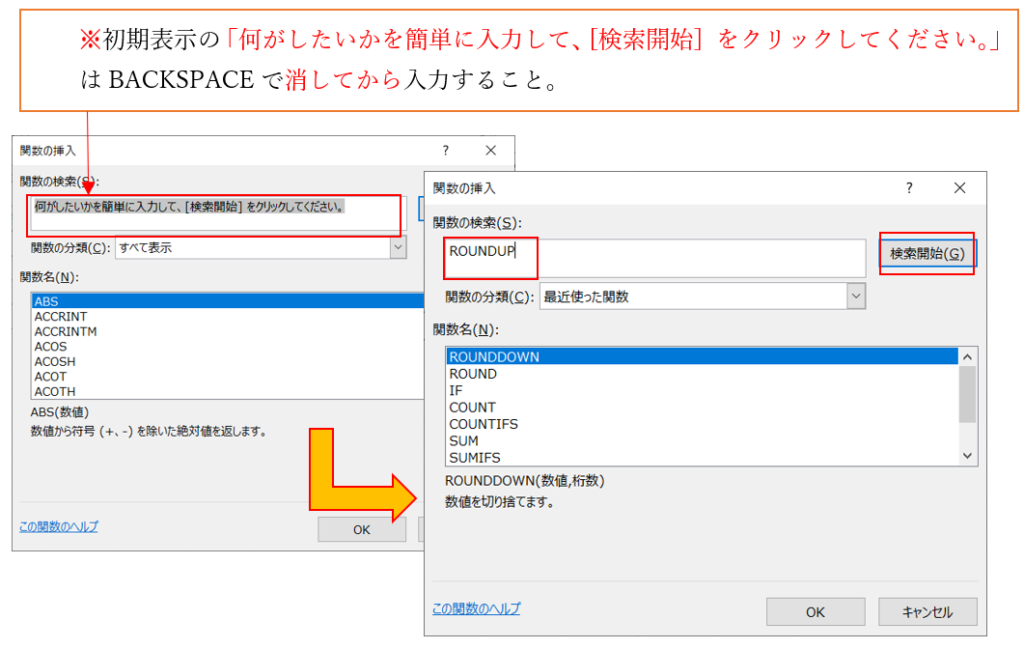The height and width of the screenshot is (649, 1024).
Task: Open この関数のヘルプ link in the back dialog
Action: pos(59,527)
